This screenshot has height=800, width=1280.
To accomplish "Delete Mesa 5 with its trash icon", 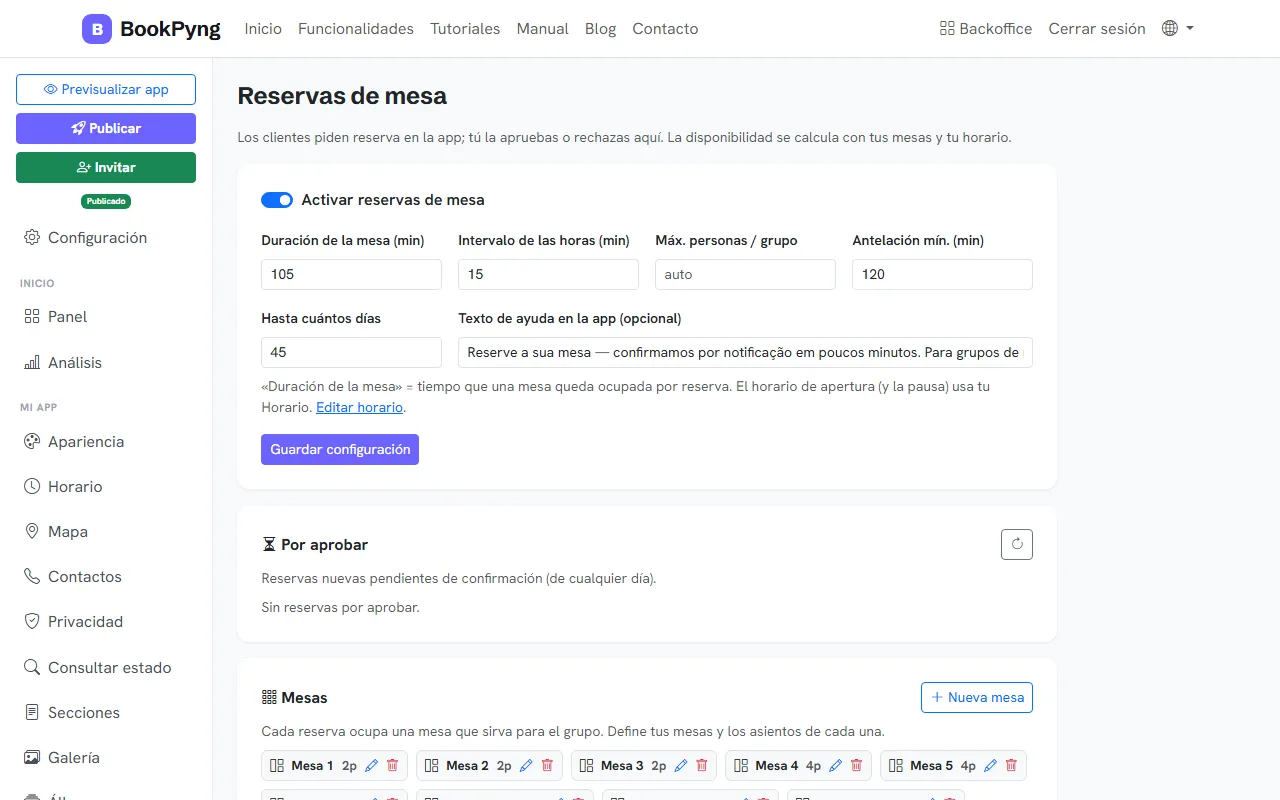I will pyautogui.click(x=1011, y=765).
